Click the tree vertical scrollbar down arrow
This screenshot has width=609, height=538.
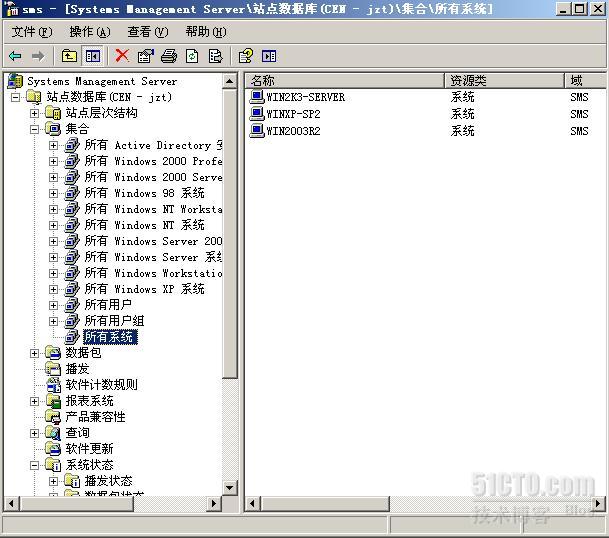point(230,488)
